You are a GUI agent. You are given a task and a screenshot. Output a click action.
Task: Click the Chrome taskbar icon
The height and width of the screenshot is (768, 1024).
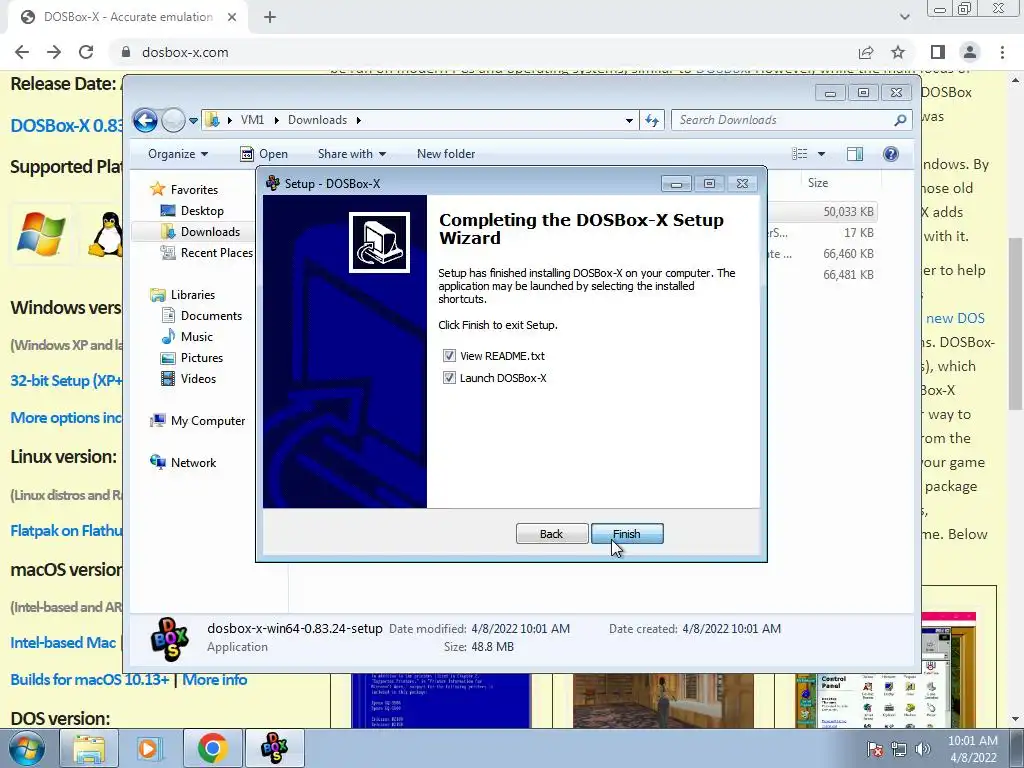click(x=212, y=749)
